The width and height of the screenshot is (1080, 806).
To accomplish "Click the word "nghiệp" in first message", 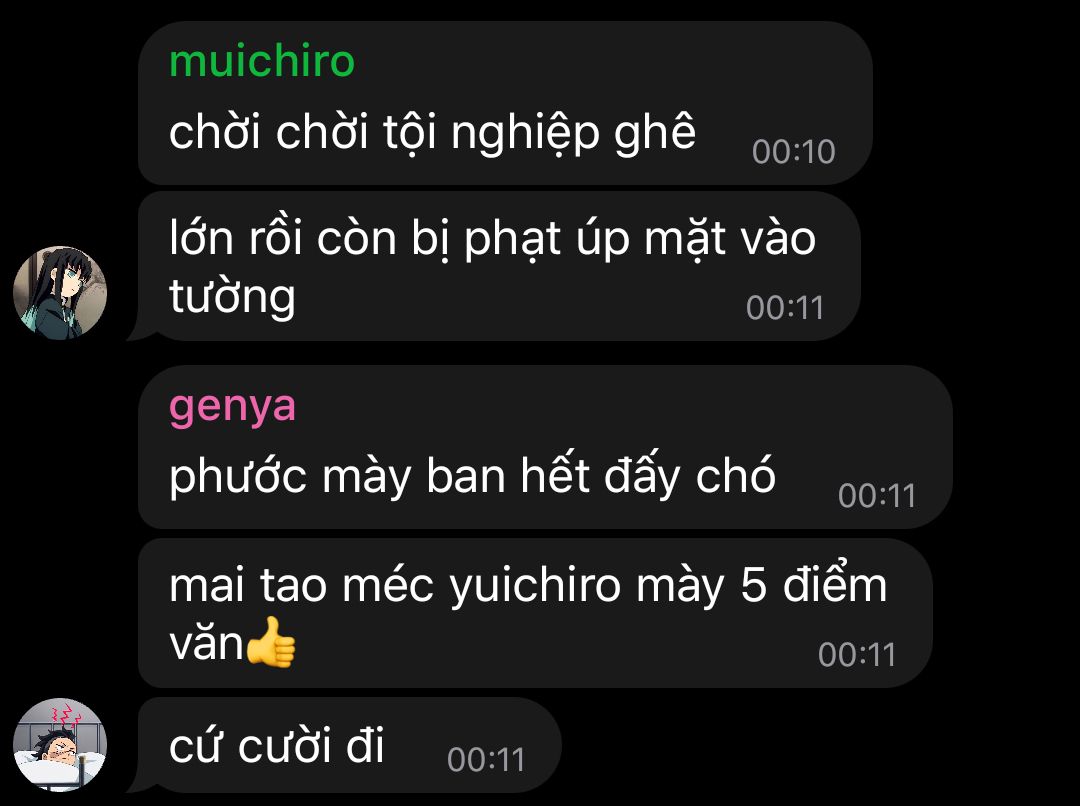I will pyautogui.click(x=525, y=134).
